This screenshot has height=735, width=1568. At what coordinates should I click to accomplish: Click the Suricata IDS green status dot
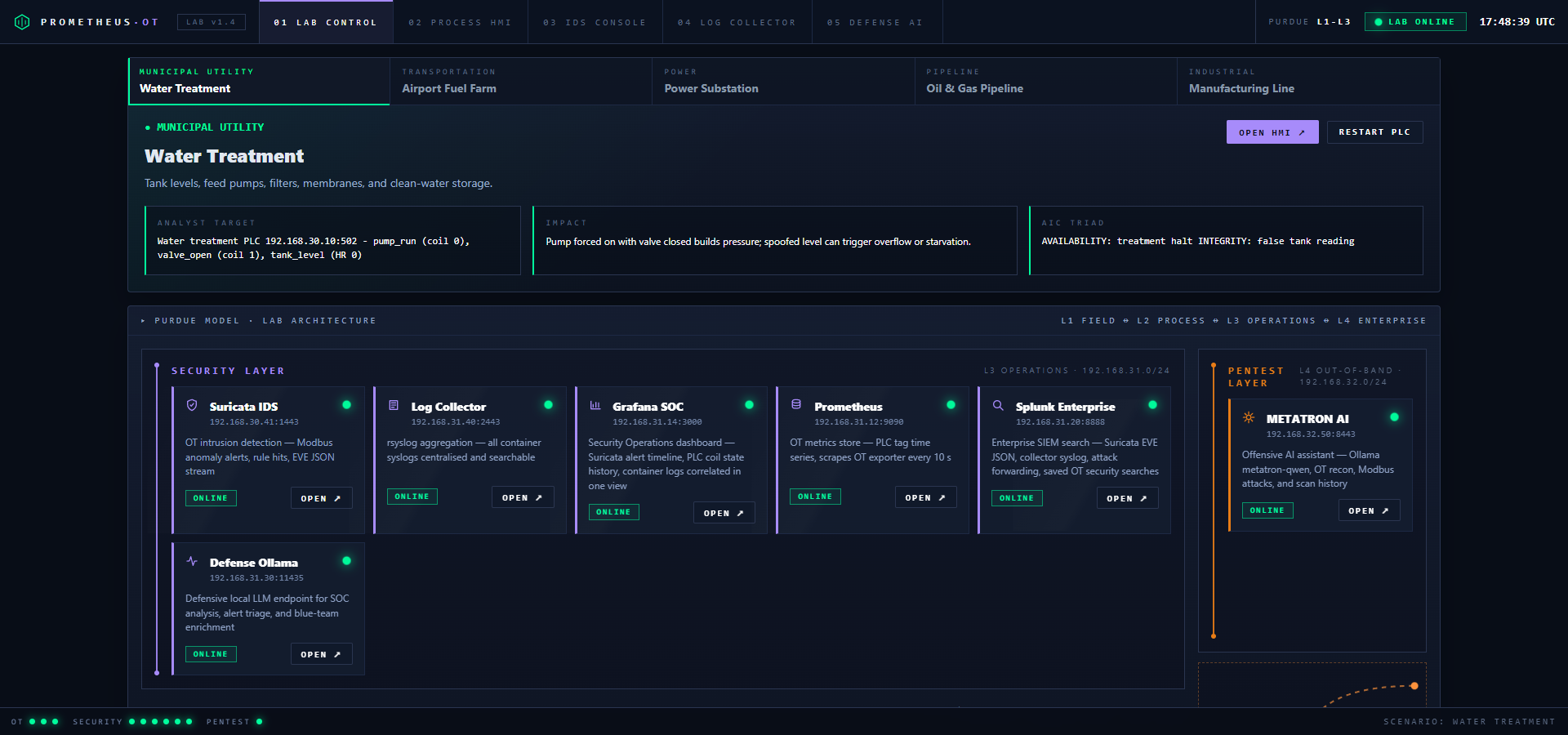347,405
